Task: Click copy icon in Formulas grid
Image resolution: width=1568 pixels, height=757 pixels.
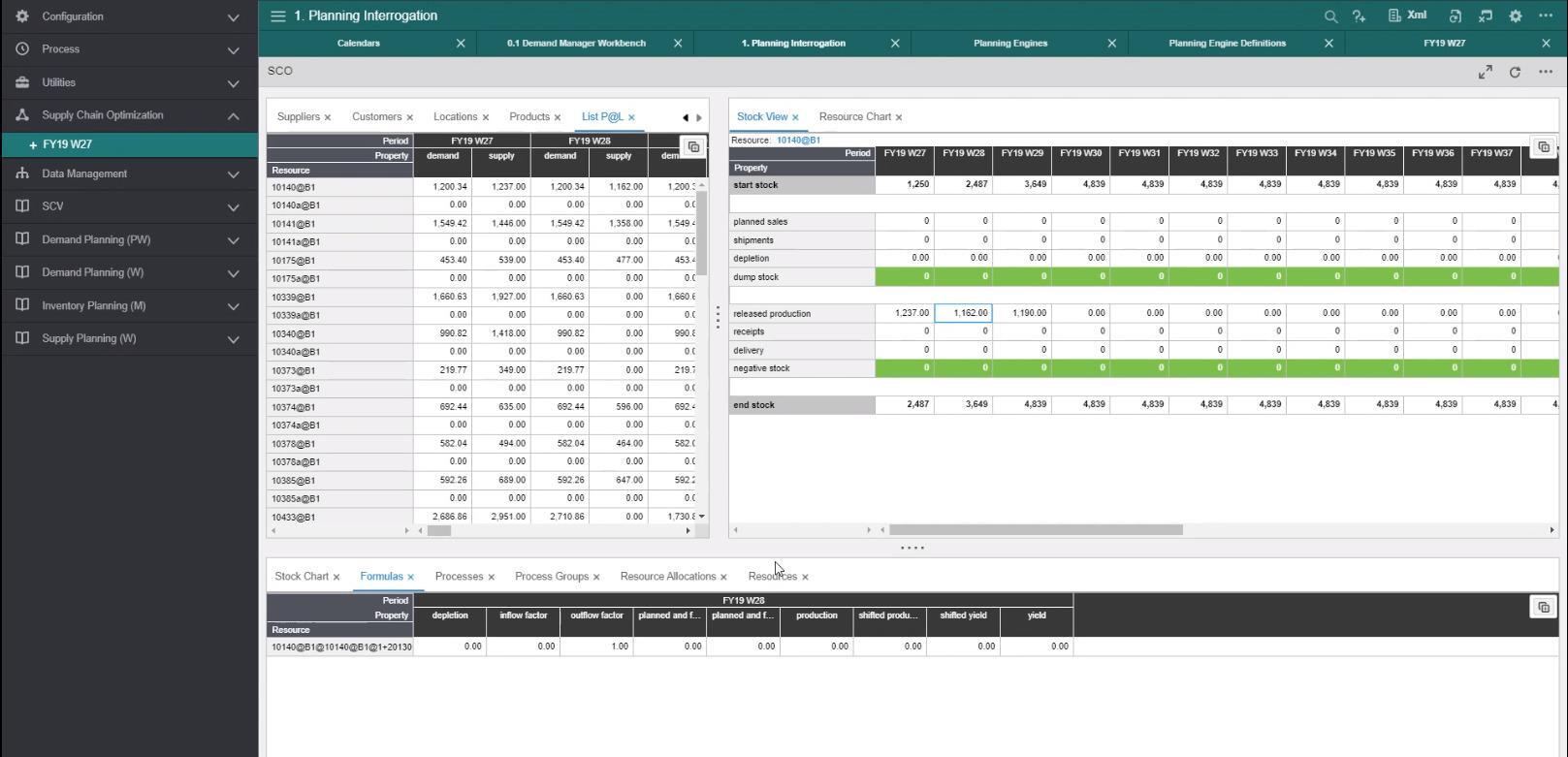Action: tap(1543, 608)
